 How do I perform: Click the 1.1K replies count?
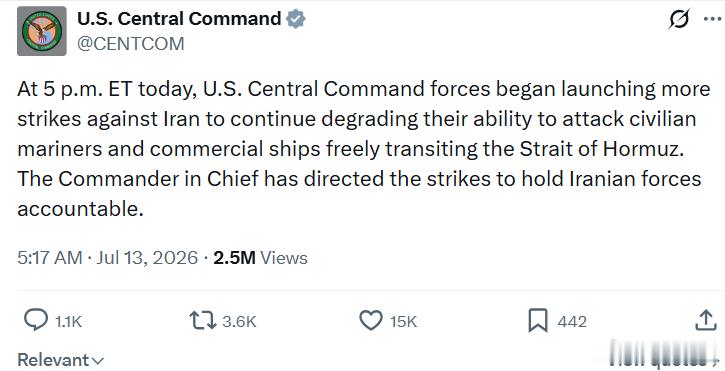click(x=68, y=322)
